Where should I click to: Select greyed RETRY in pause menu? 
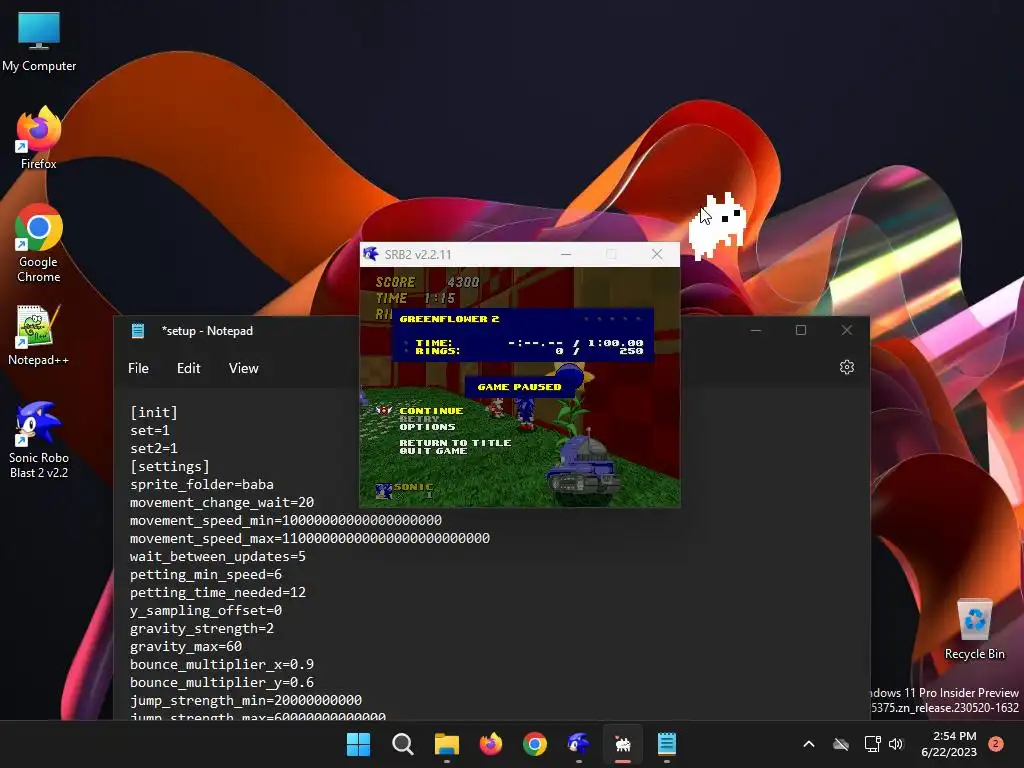[x=419, y=419]
